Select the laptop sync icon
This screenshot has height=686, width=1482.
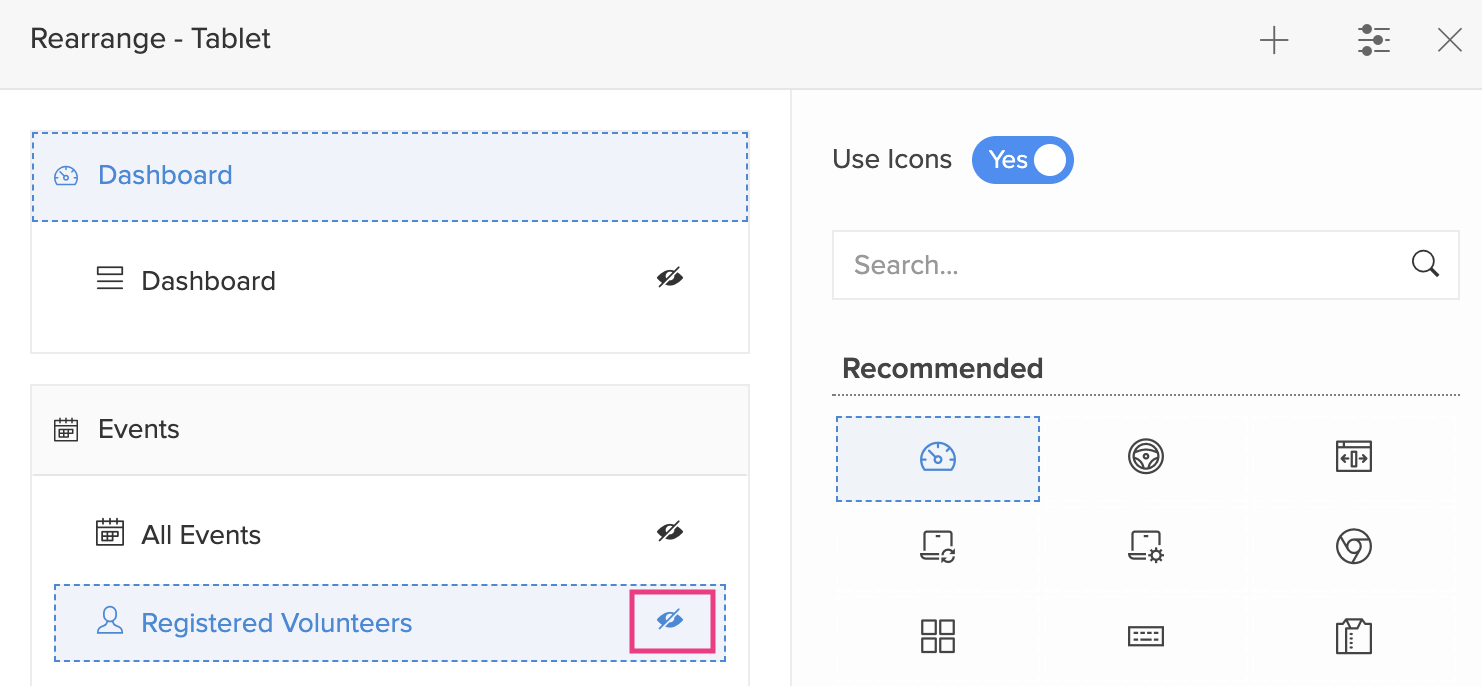(937, 546)
